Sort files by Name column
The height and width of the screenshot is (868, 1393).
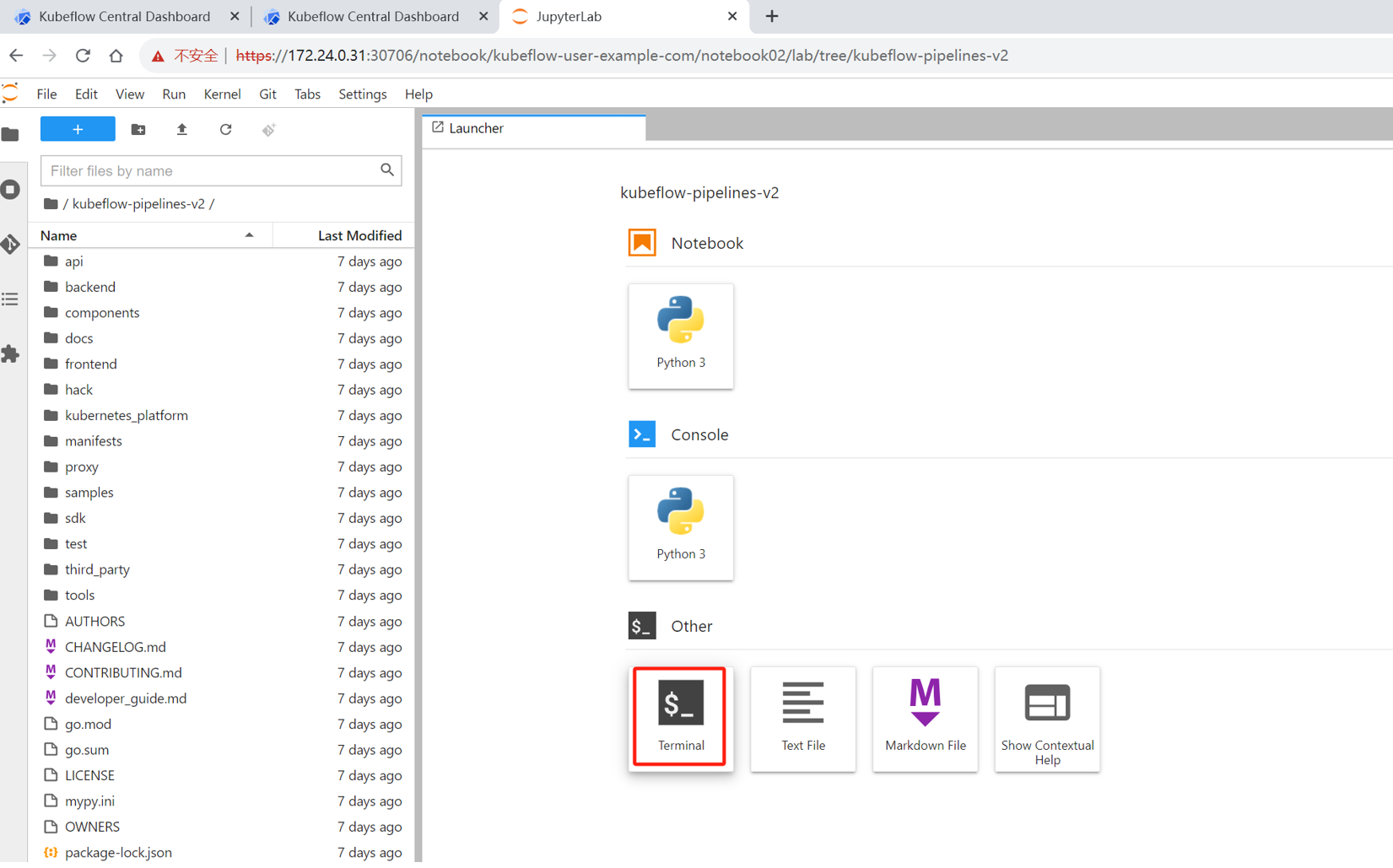click(x=150, y=235)
